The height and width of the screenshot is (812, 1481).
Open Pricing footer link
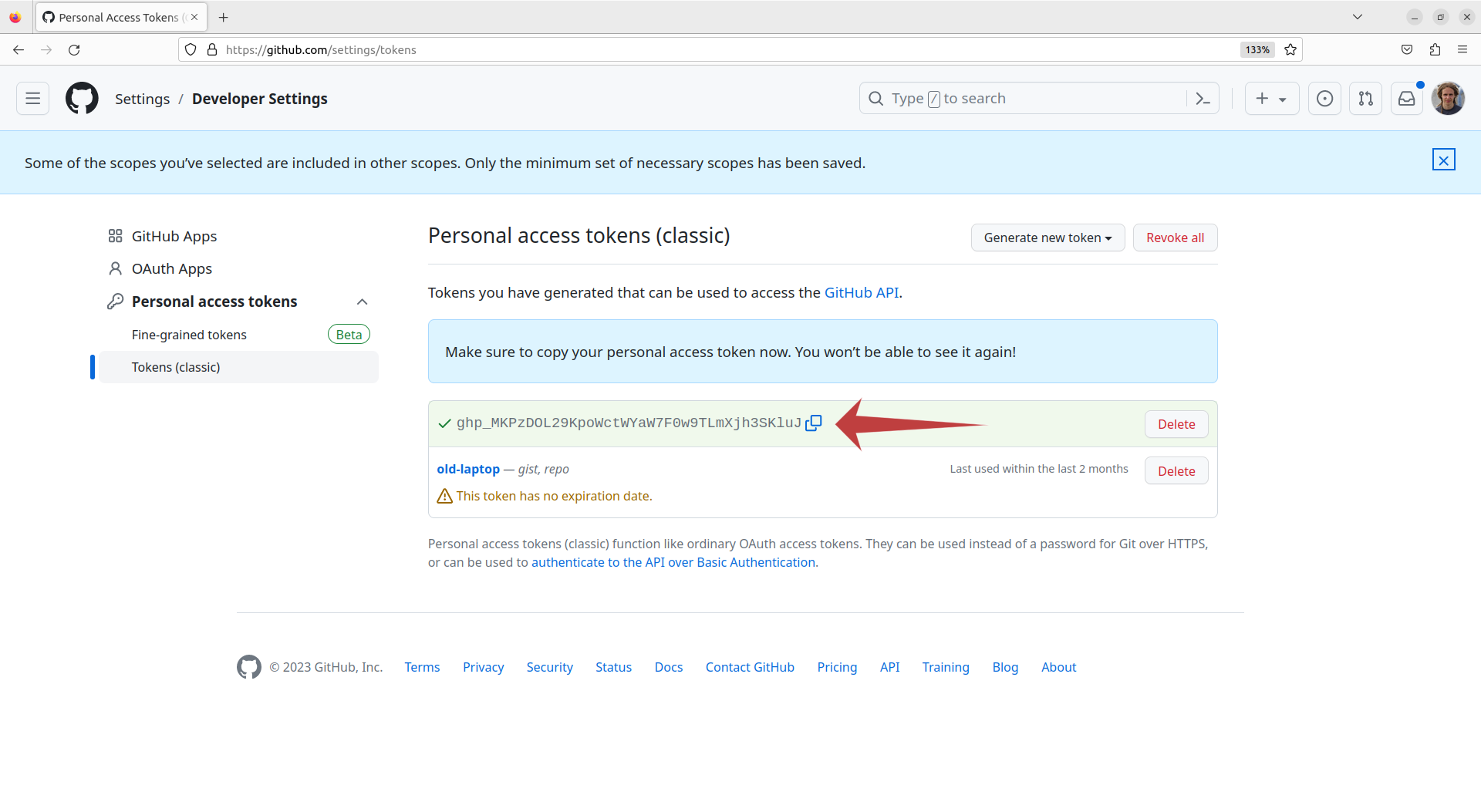click(x=837, y=667)
